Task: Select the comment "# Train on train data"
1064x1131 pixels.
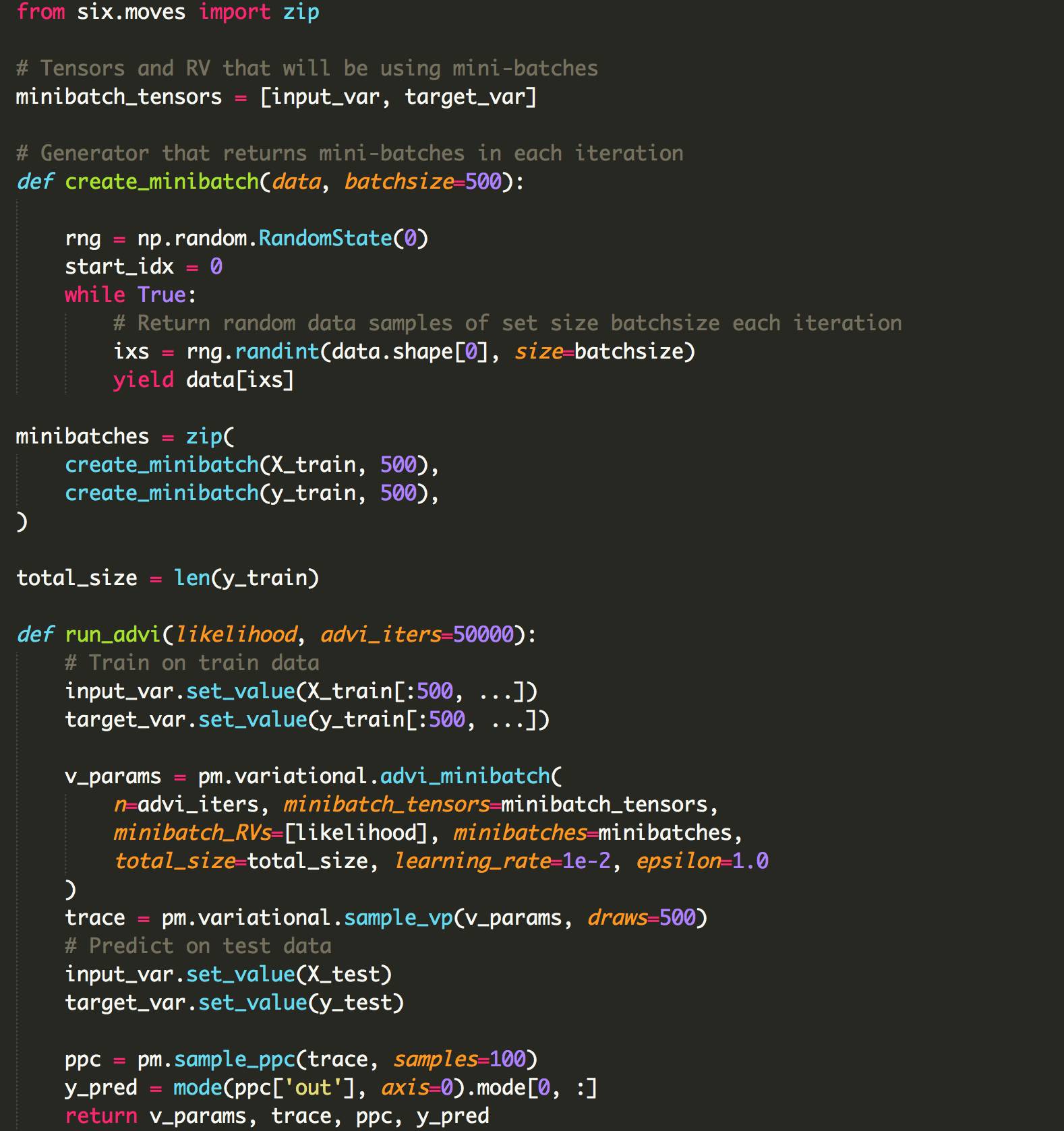Action: coord(192,663)
